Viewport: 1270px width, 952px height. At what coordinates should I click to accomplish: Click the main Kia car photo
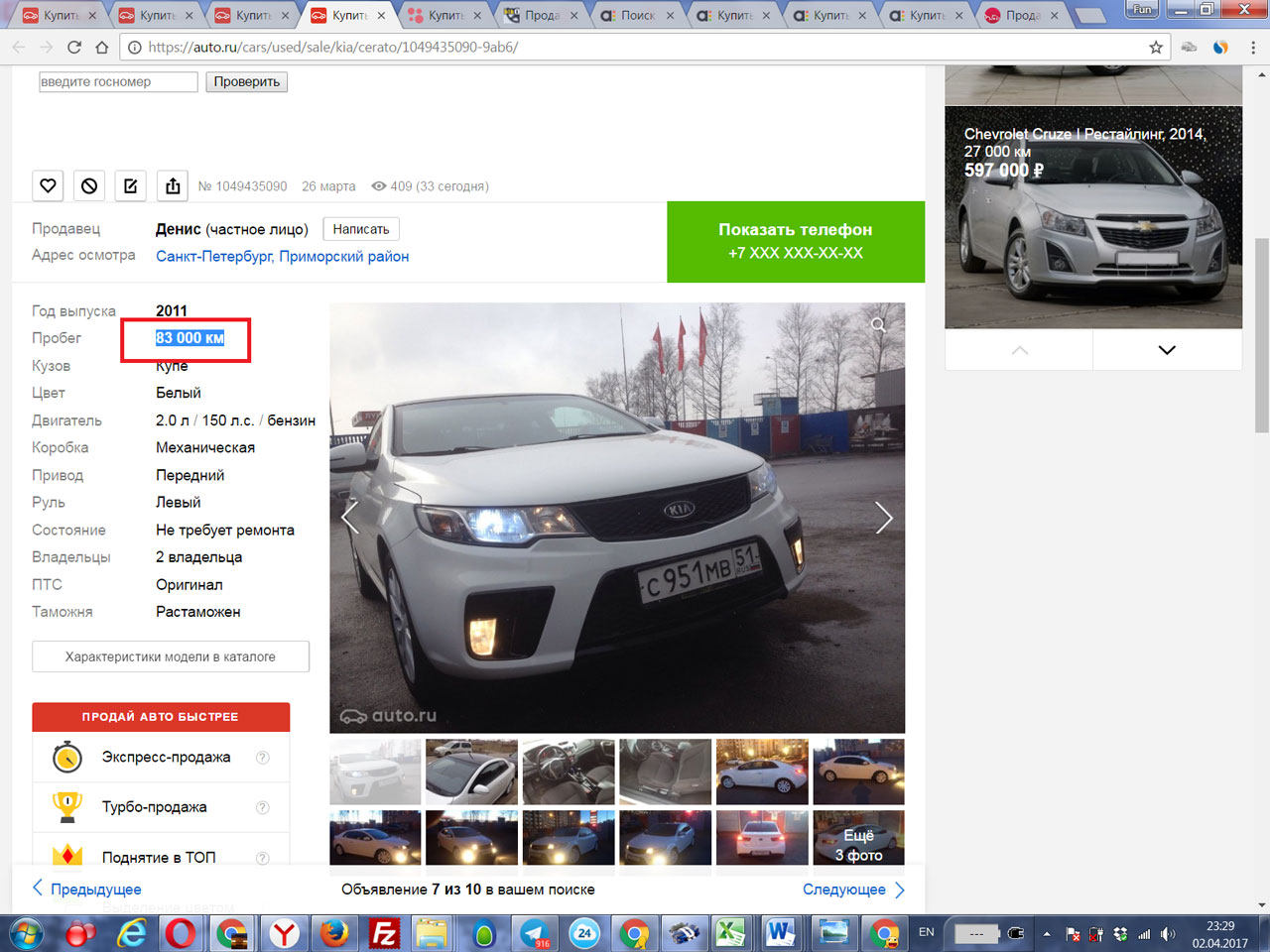coord(617,518)
